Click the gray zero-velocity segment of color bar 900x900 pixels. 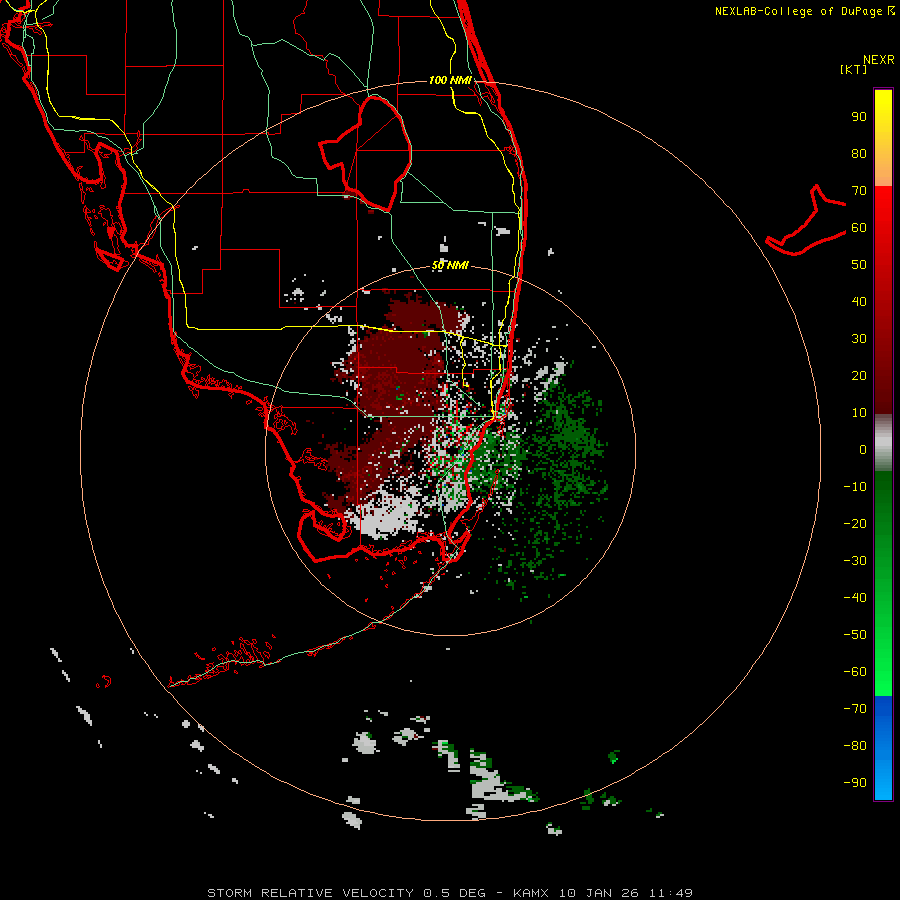[883, 443]
